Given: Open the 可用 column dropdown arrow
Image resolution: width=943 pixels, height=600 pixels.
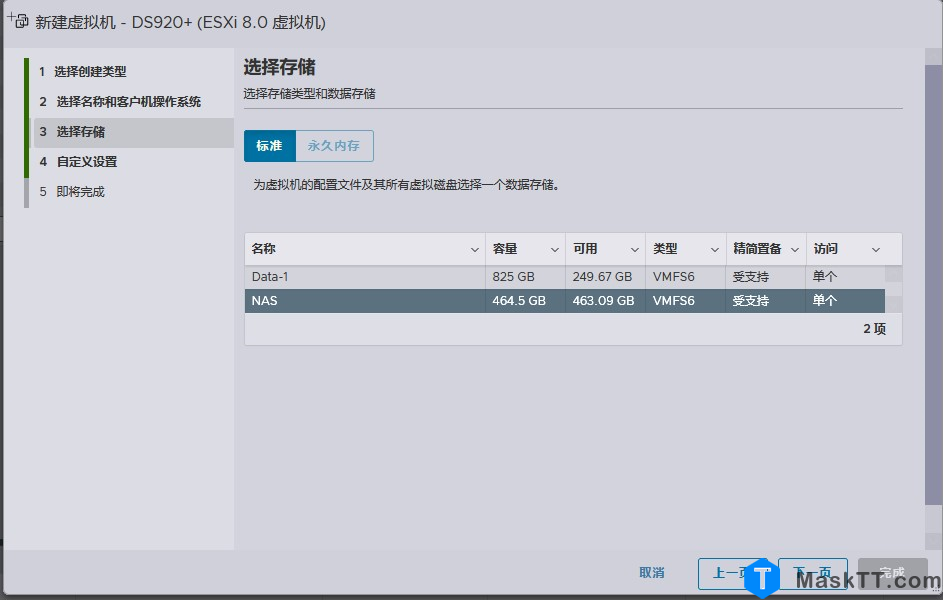Looking at the screenshot, I should (x=634, y=249).
